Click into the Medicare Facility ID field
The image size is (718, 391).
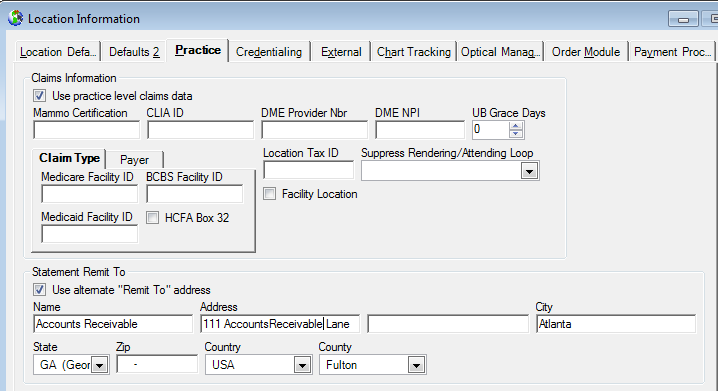coord(89,194)
